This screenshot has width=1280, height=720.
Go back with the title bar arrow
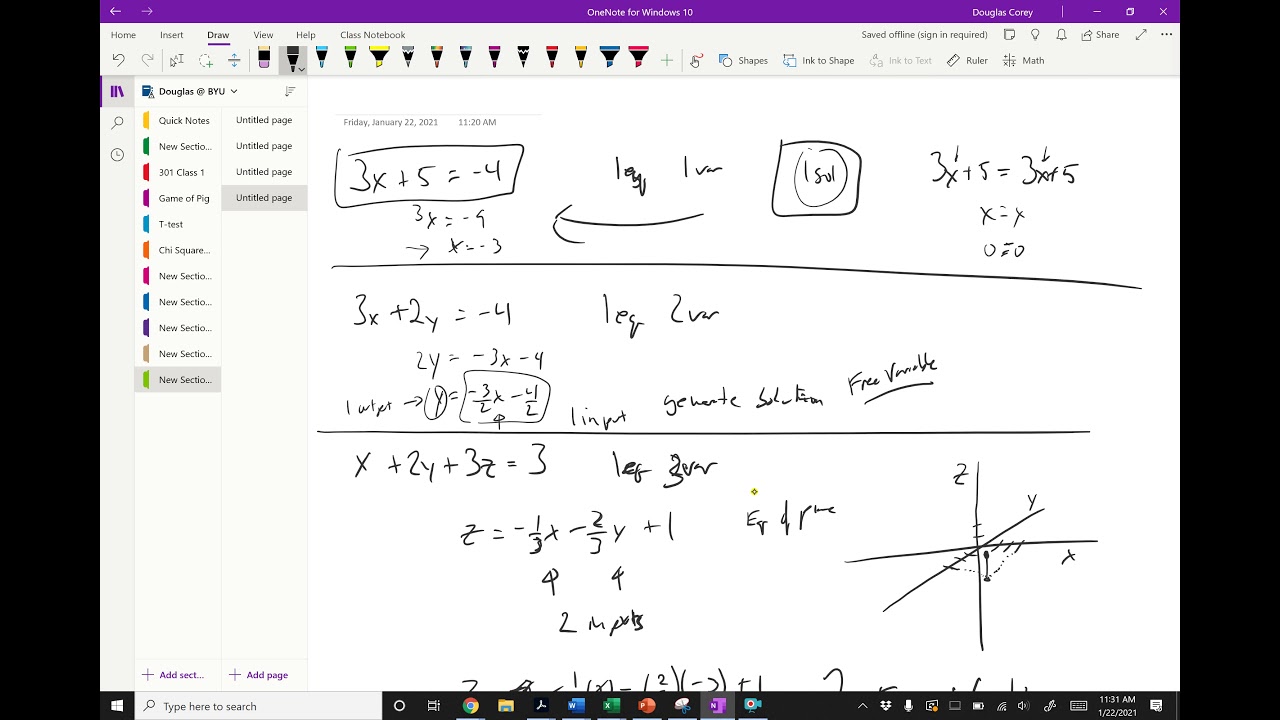115,12
